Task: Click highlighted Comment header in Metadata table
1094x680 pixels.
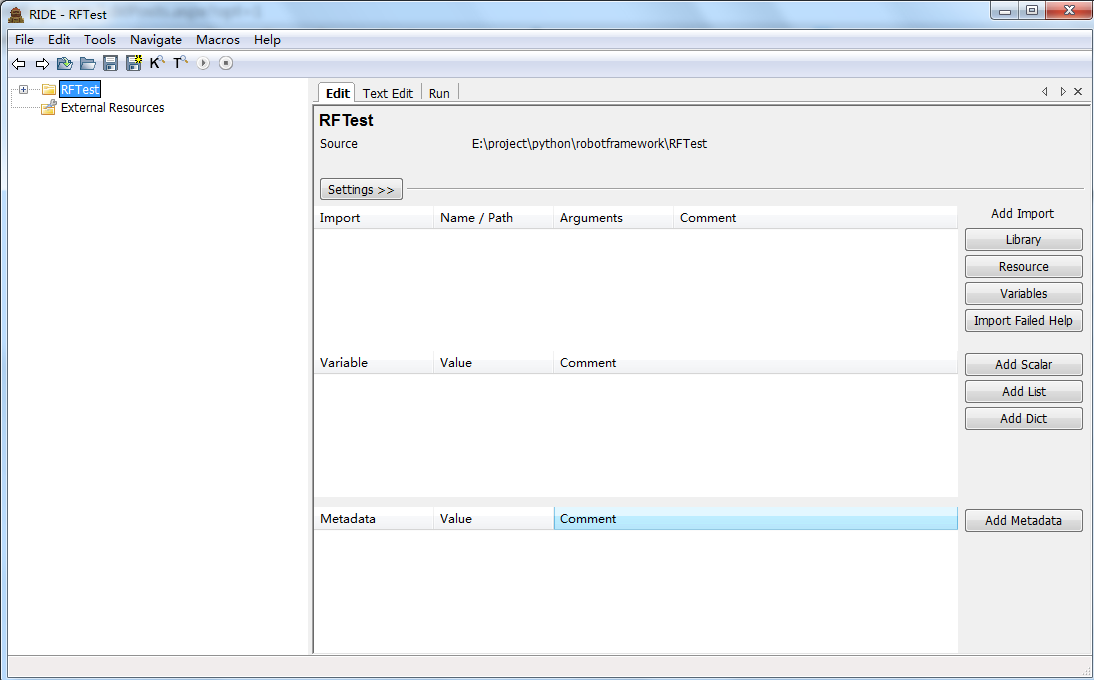Action: point(756,518)
